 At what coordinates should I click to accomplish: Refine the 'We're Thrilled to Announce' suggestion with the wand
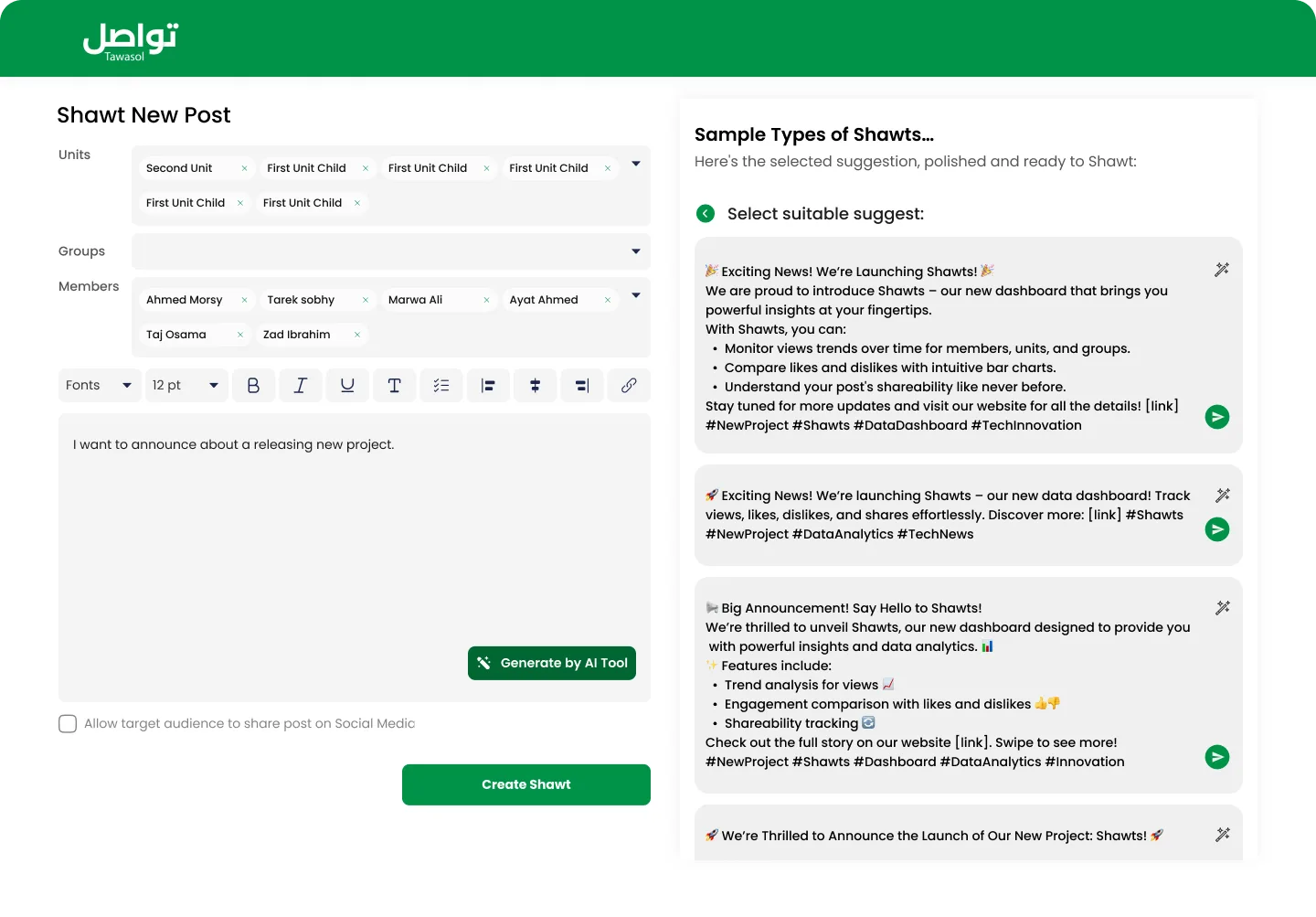point(1223,835)
